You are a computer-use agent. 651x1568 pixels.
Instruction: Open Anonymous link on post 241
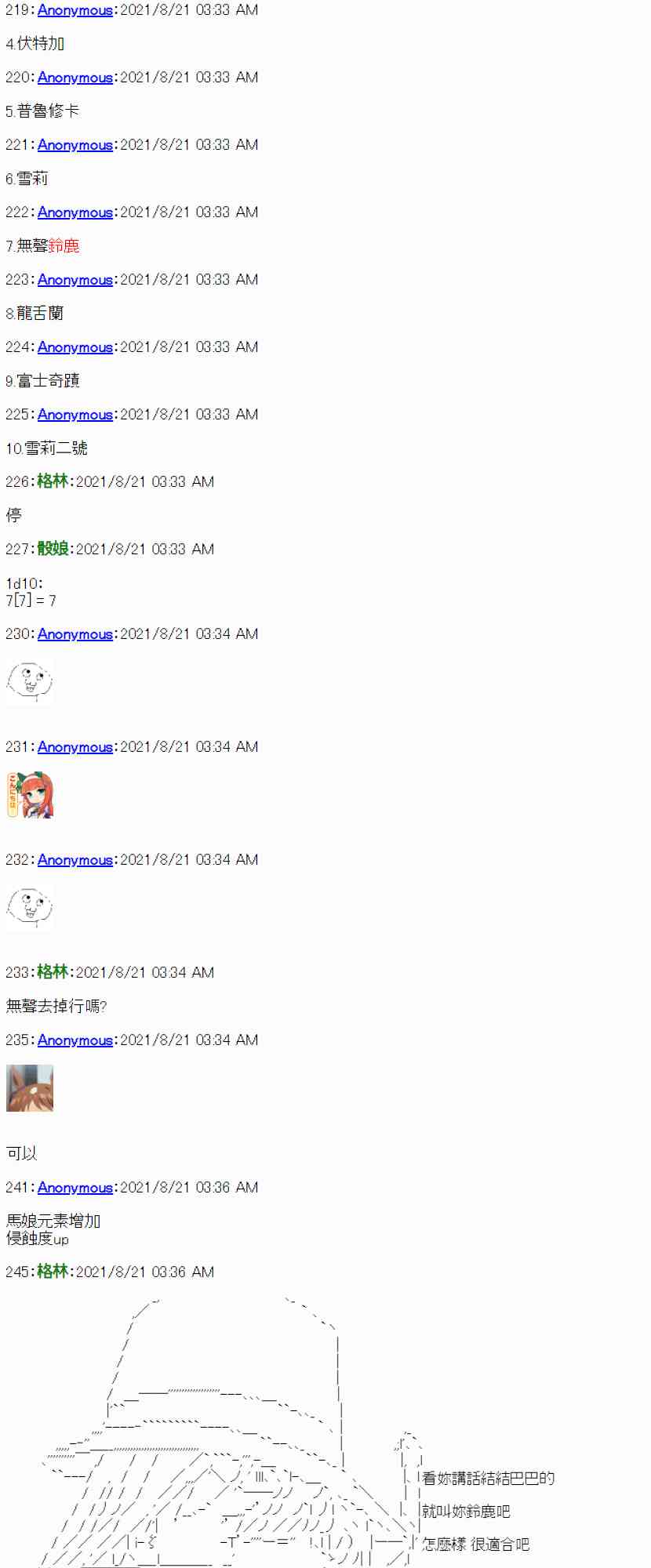(75, 1188)
